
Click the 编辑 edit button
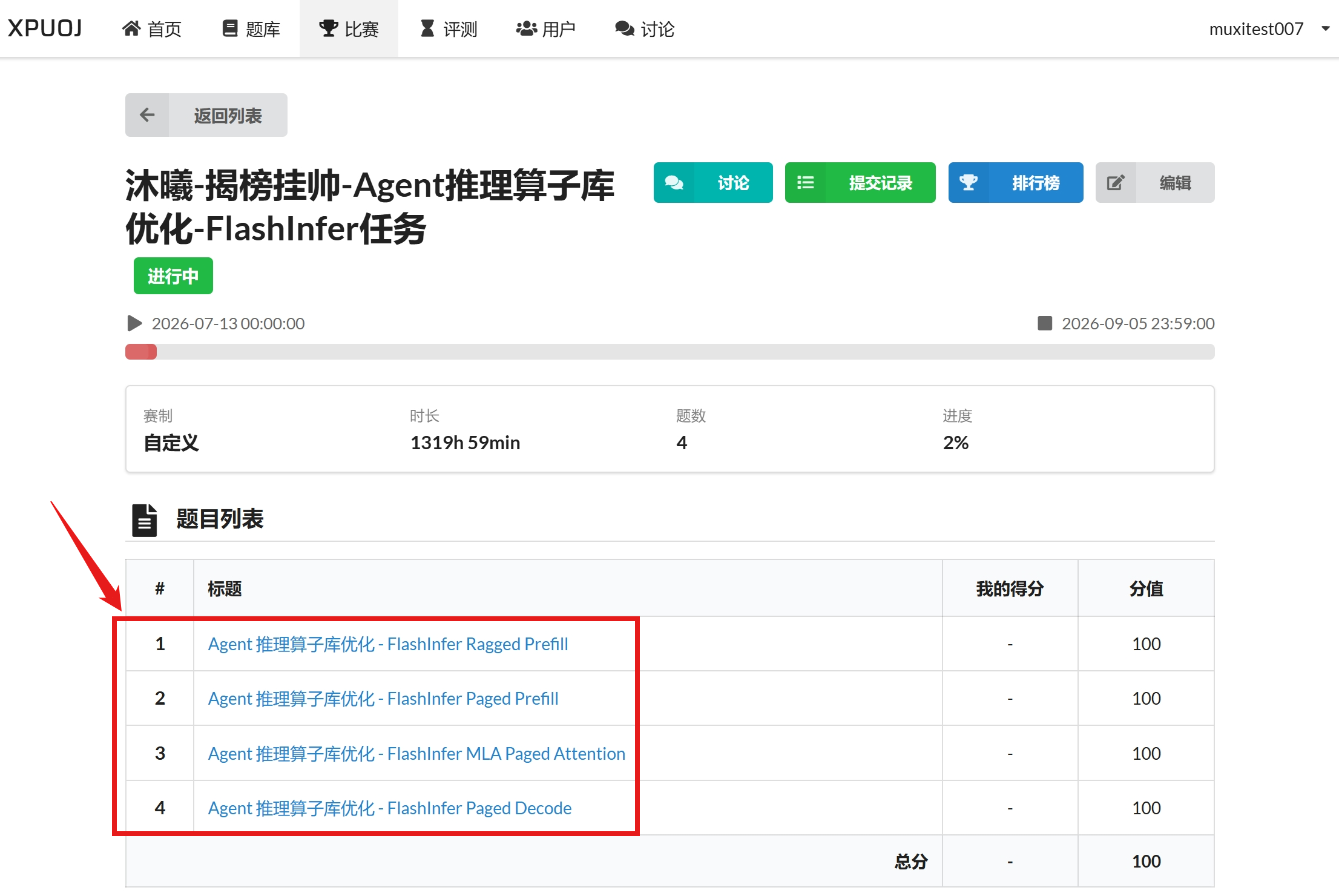coord(1155,182)
